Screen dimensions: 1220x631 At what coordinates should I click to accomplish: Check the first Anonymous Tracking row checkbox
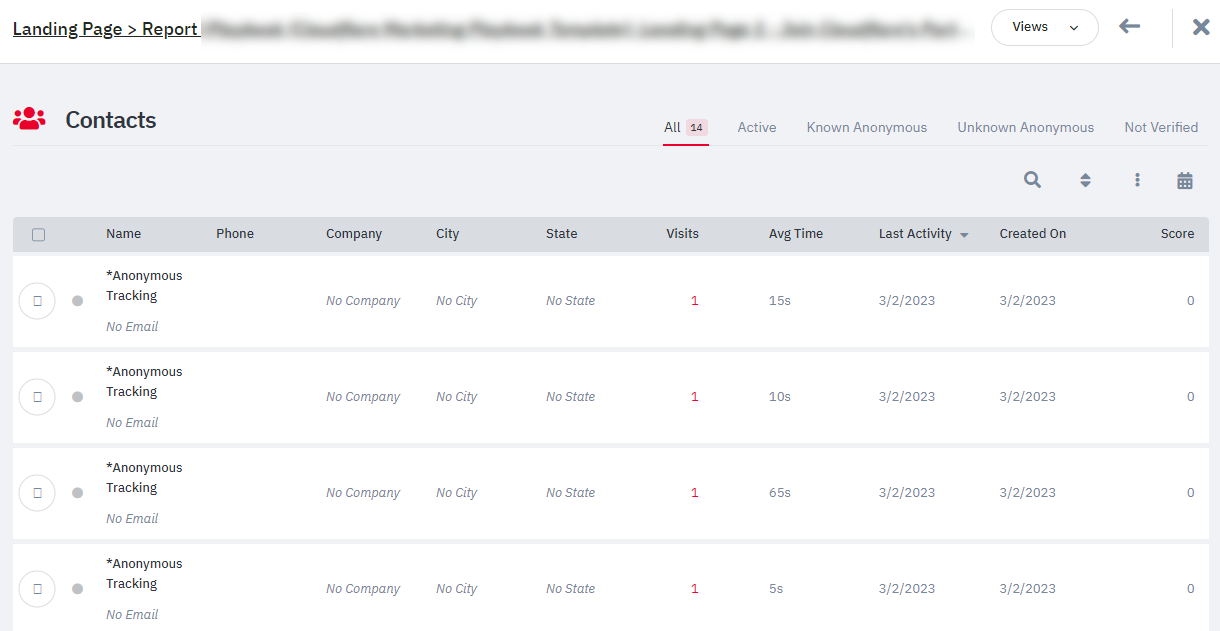38,300
